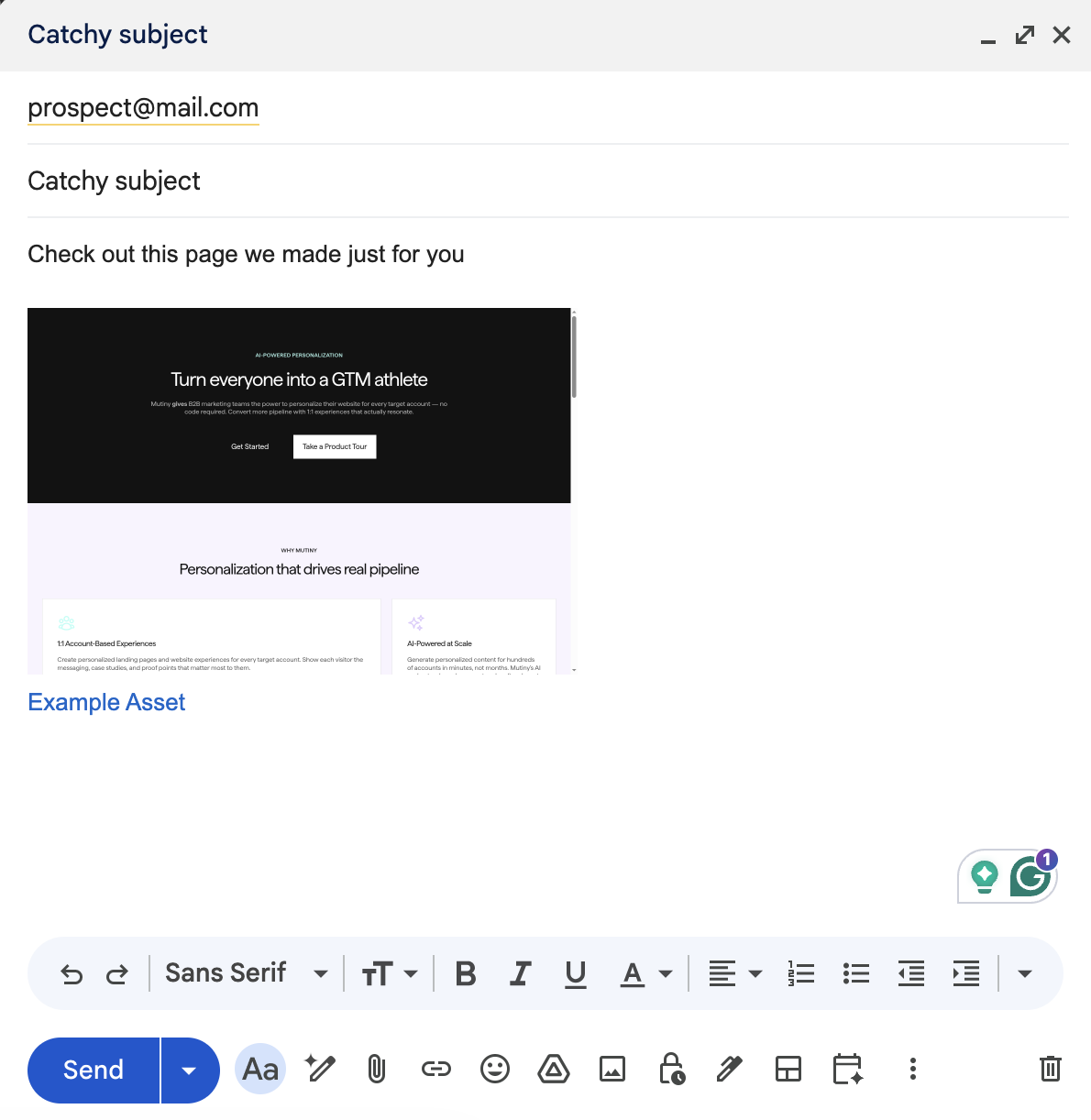The height and width of the screenshot is (1120, 1091).
Task: Undo the last edit
Action: pyautogui.click(x=72, y=974)
